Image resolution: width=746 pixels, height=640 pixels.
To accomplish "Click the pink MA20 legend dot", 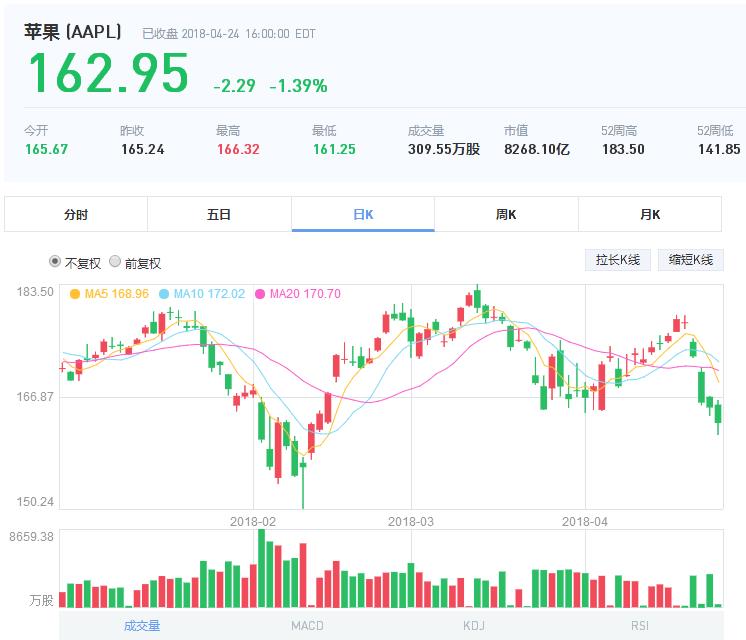I will tap(261, 294).
